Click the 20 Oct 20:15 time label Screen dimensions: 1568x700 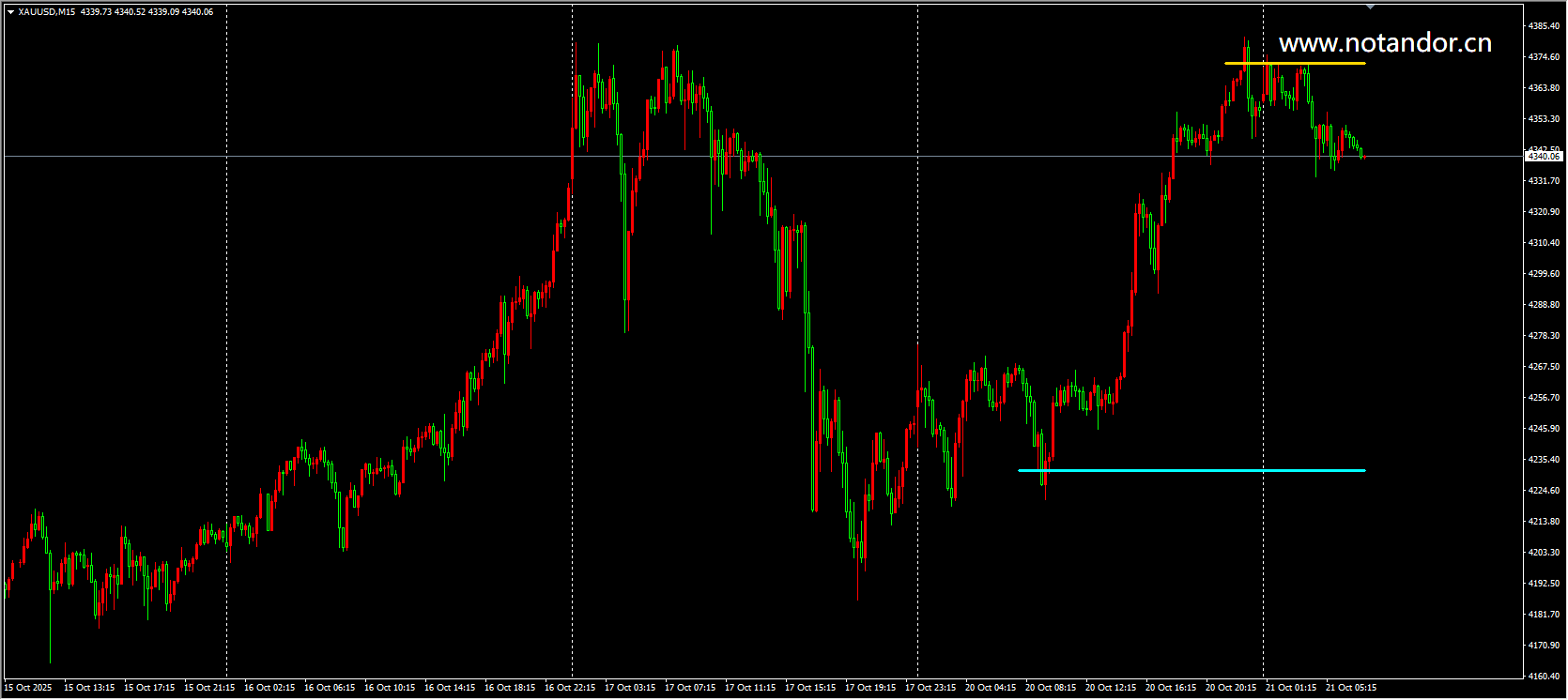(1231, 688)
